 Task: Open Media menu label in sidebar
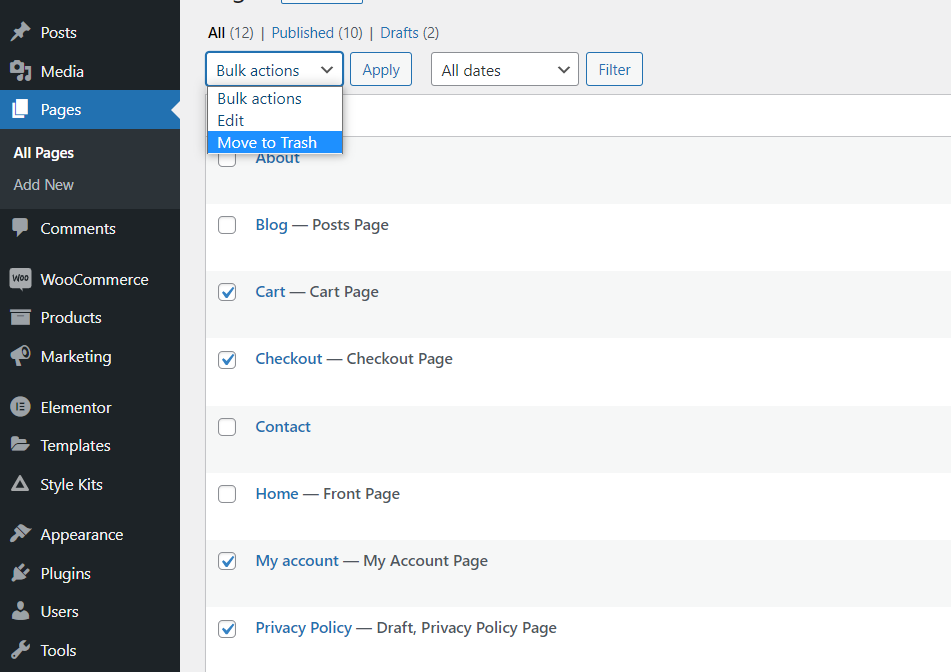click(x=62, y=72)
